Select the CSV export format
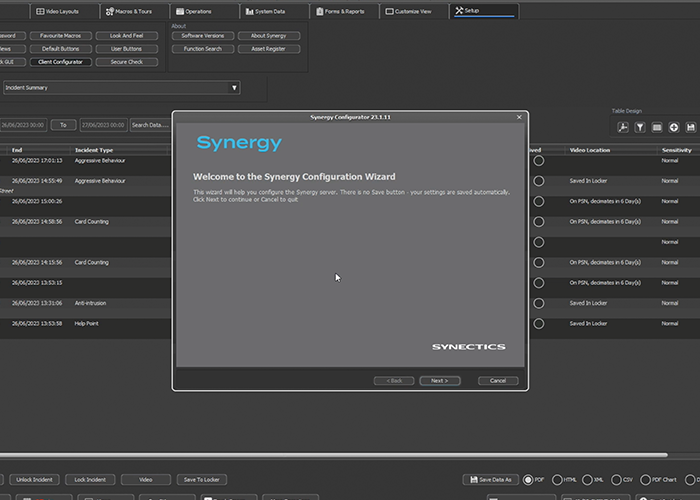700x500 pixels. point(616,480)
